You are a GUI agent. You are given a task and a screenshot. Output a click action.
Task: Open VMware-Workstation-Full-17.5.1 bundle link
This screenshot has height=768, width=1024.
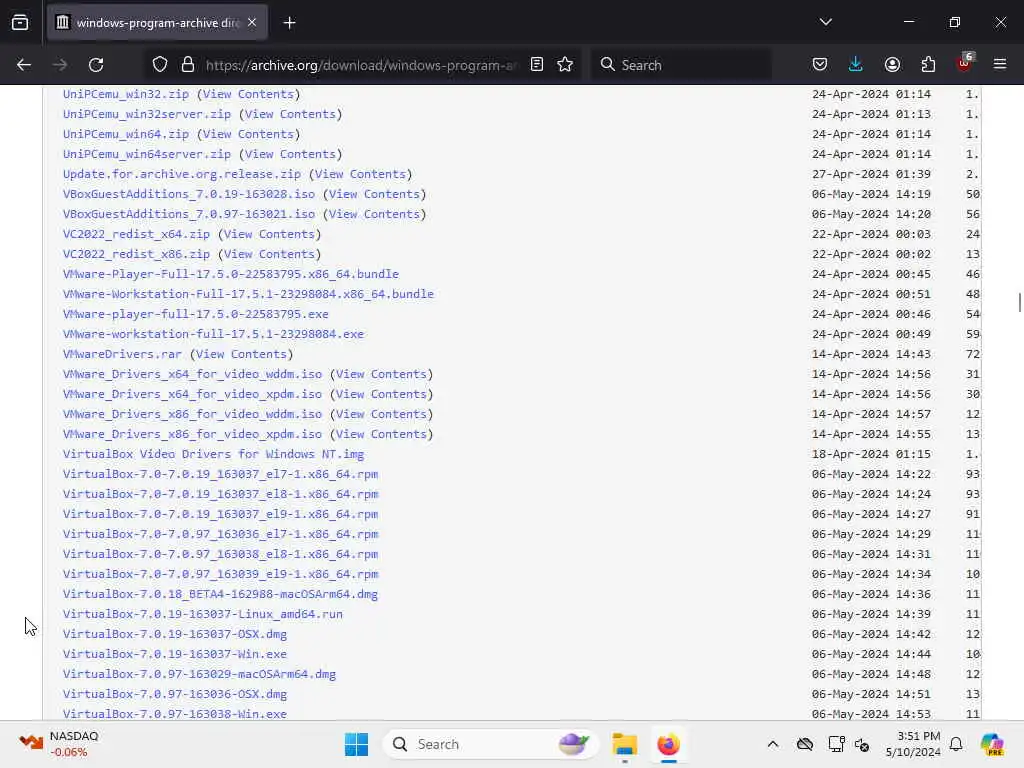click(248, 294)
